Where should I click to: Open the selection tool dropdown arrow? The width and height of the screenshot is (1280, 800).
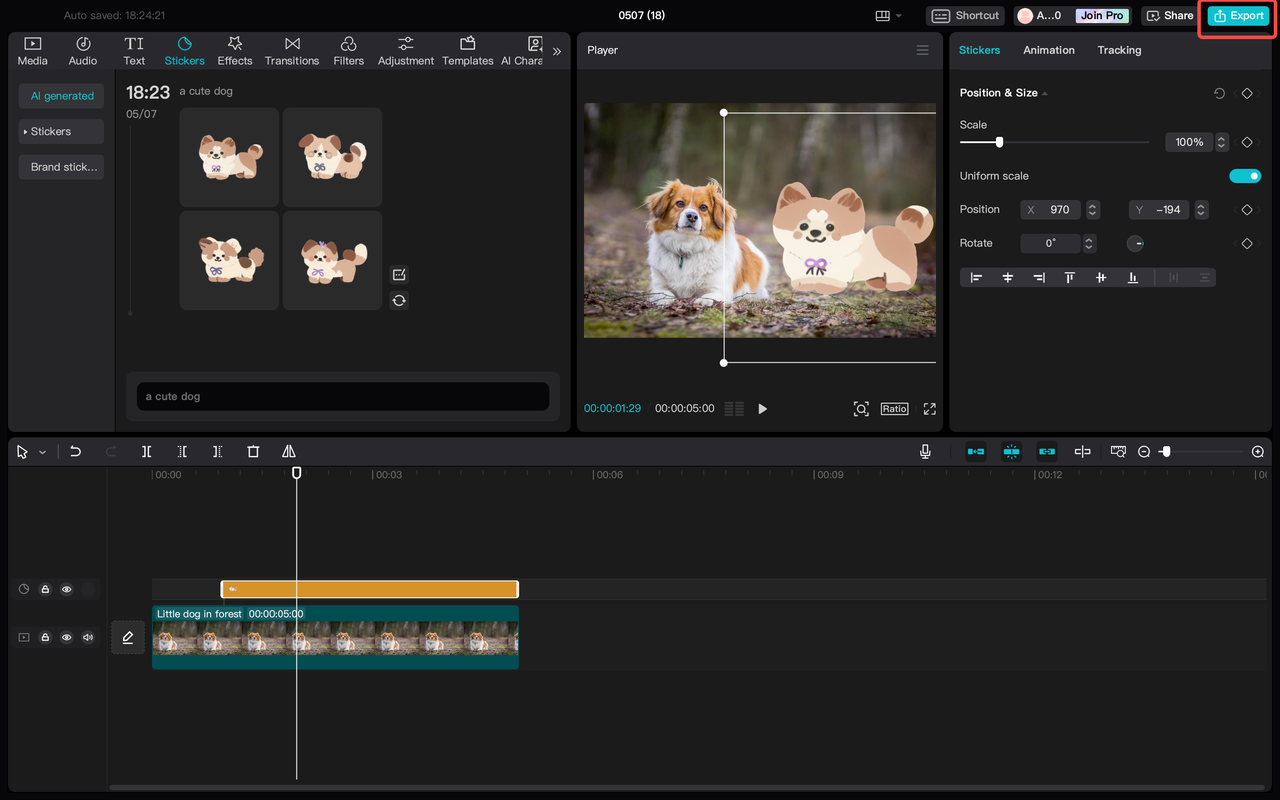42,451
